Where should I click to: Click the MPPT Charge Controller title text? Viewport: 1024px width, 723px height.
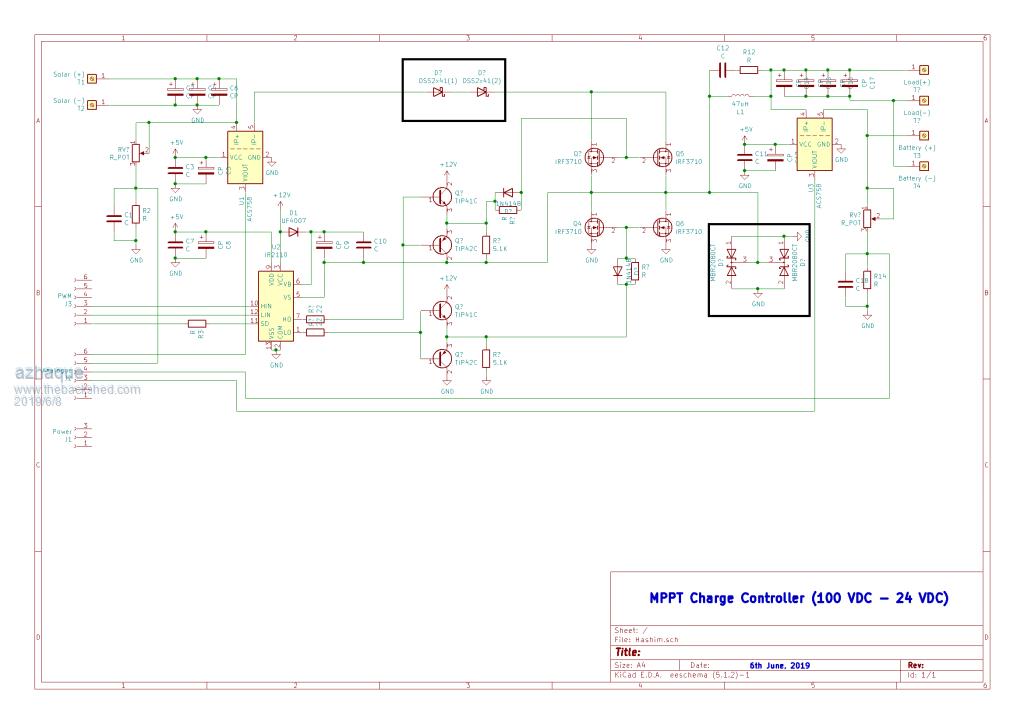click(x=798, y=598)
